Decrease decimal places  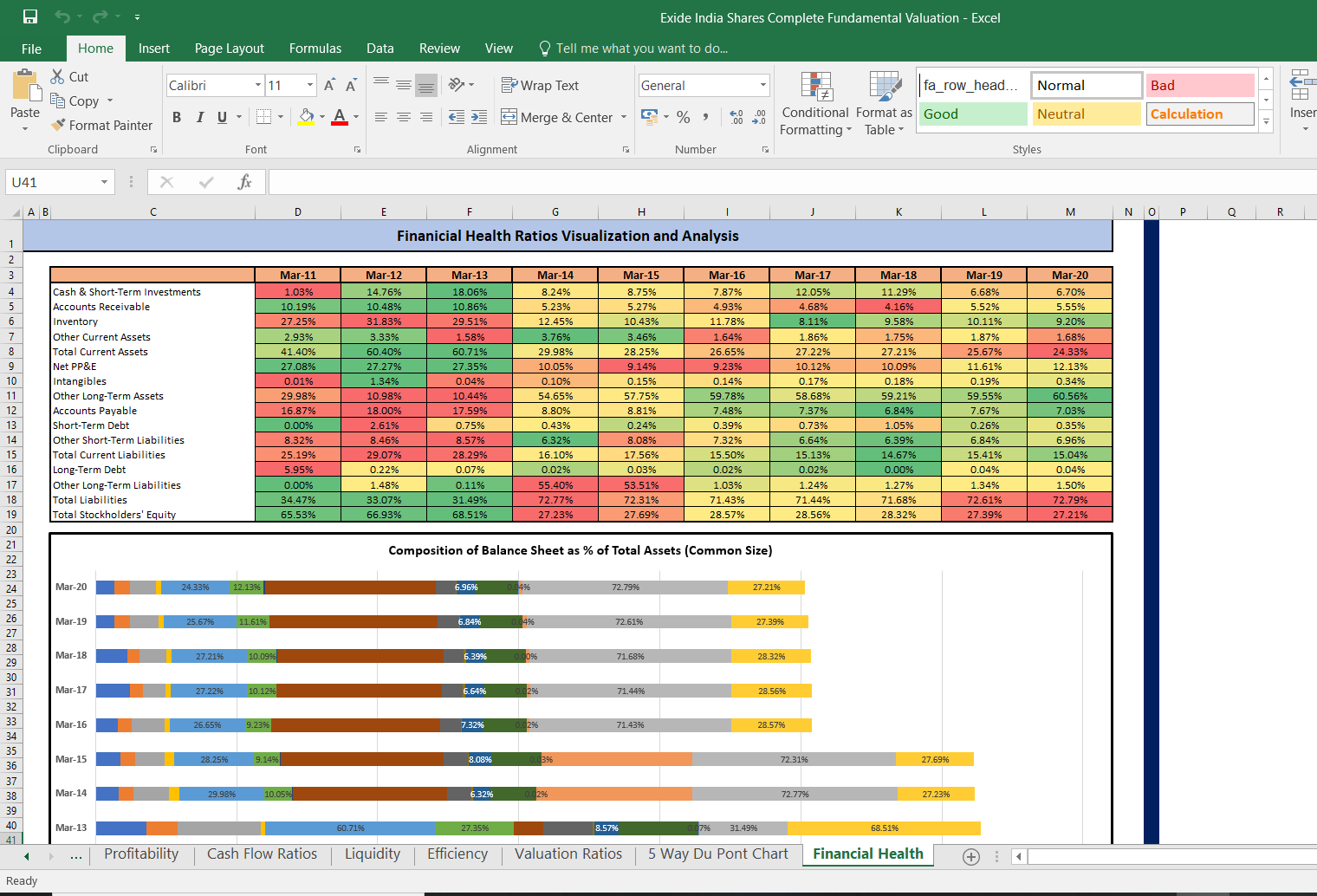[759, 117]
